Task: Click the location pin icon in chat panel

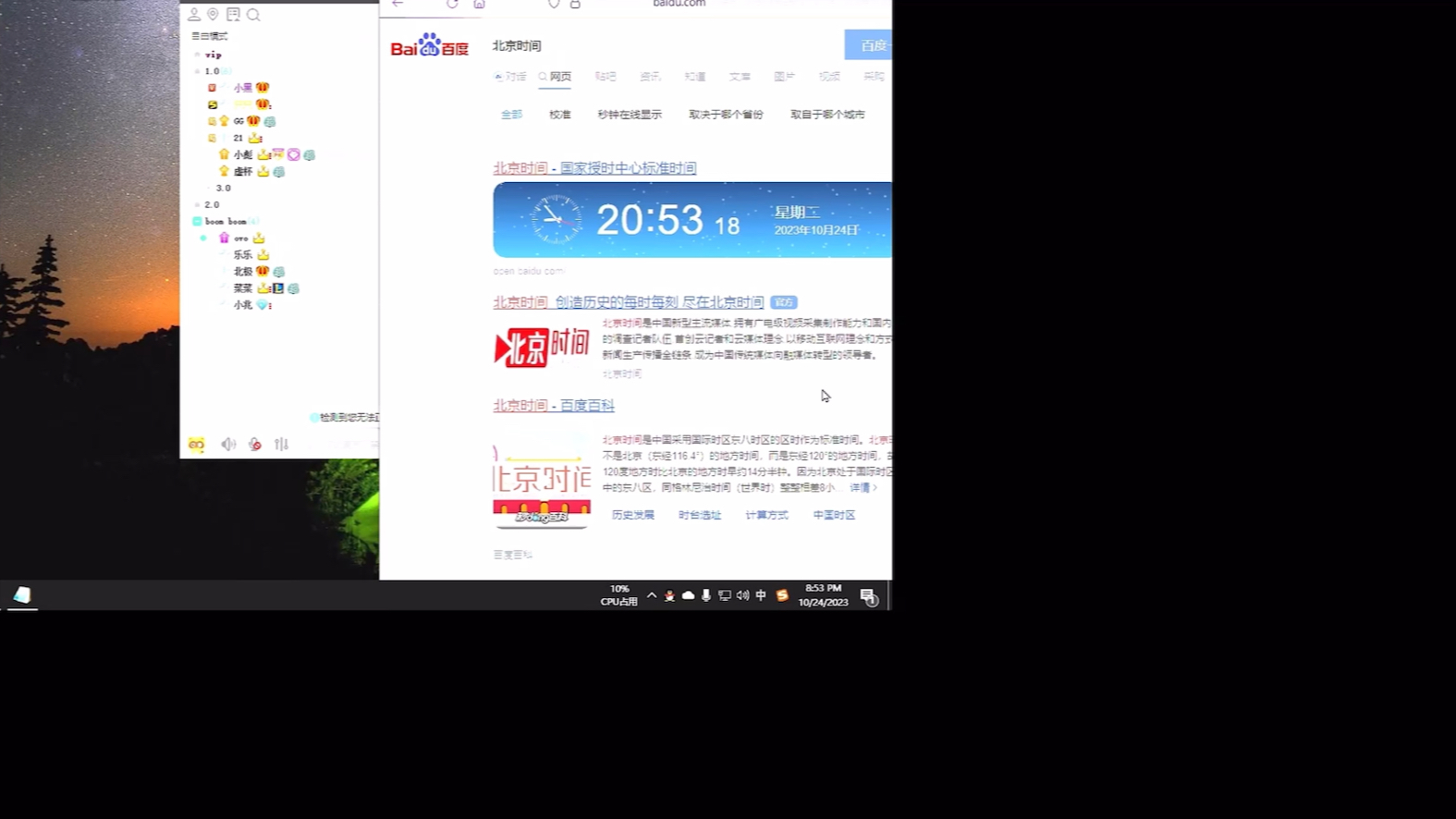Action: pos(213,15)
